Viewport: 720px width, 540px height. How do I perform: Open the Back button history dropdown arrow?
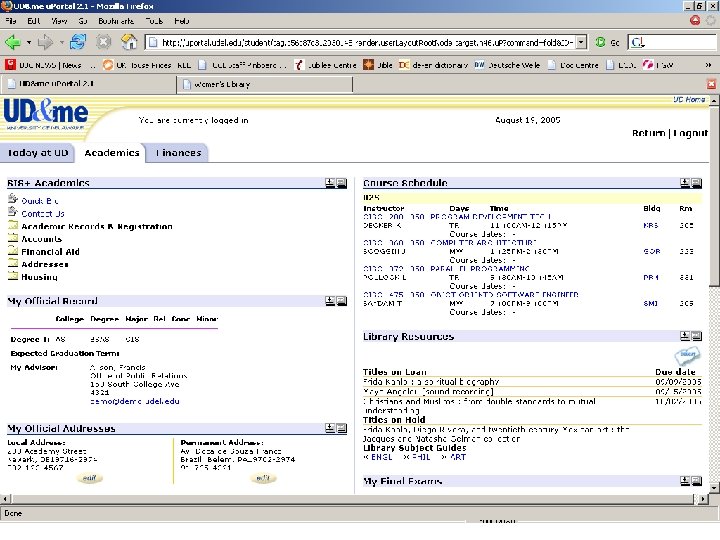[x=28, y=42]
